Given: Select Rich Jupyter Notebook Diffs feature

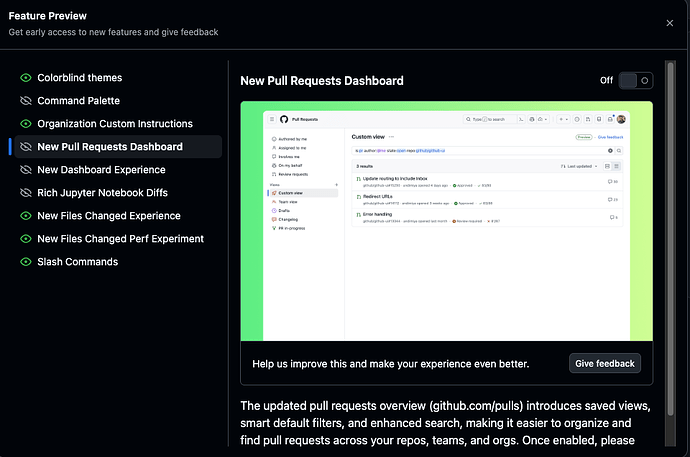Looking at the screenshot, I should [x=118, y=193].
